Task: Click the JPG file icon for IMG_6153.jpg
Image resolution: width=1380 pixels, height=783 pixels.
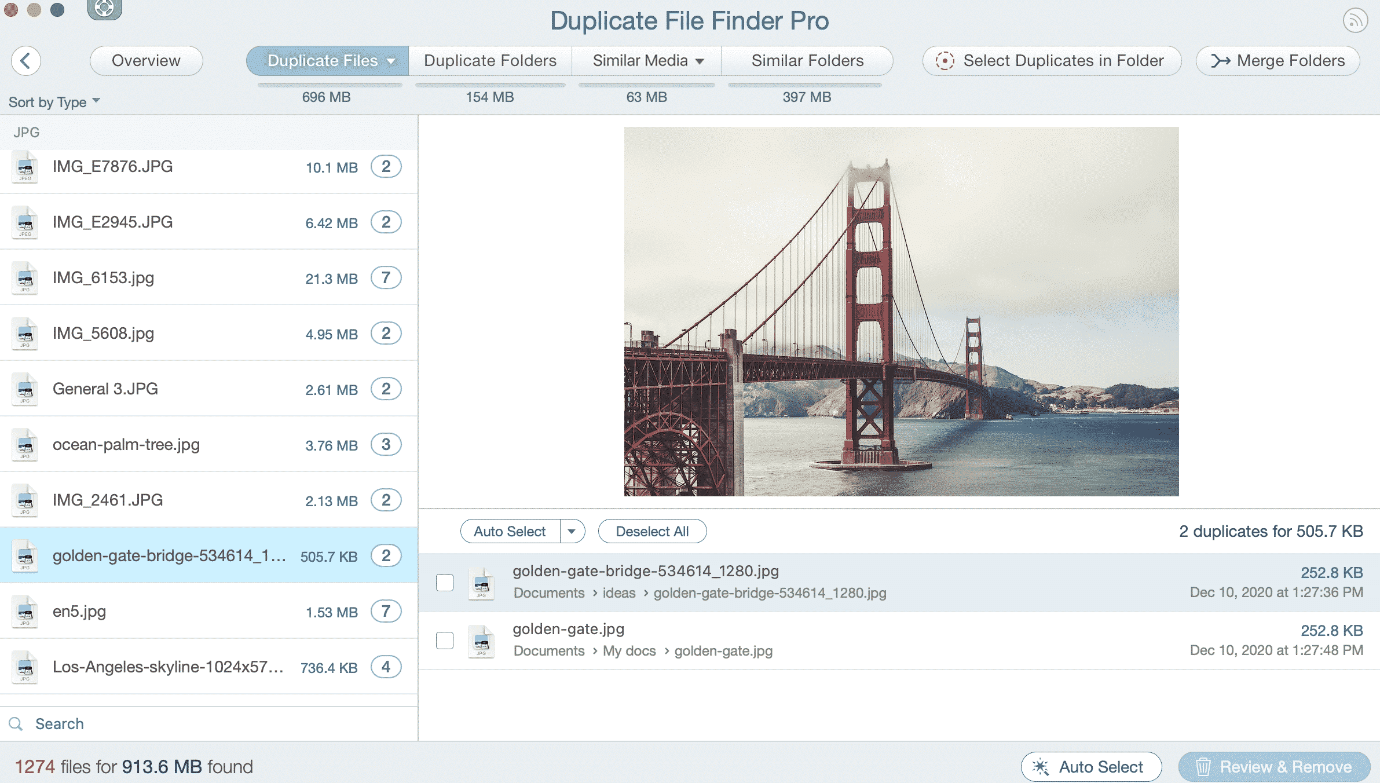Action: point(25,278)
